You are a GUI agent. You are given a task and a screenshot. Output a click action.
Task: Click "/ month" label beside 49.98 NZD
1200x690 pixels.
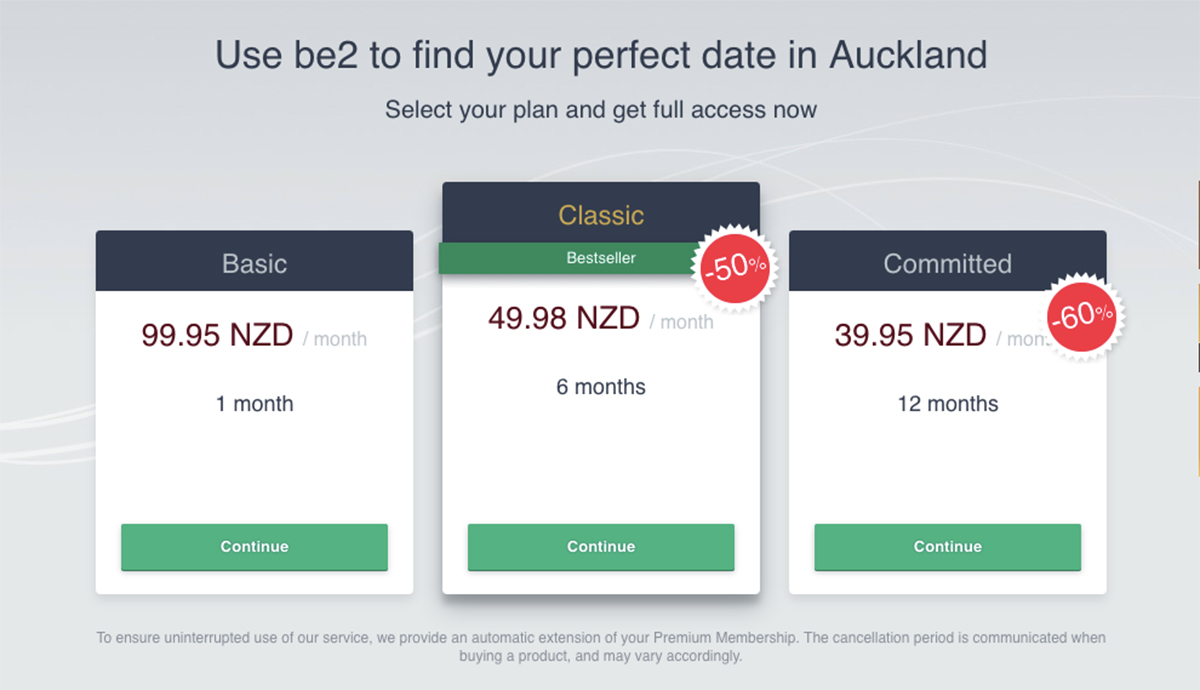tap(682, 322)
